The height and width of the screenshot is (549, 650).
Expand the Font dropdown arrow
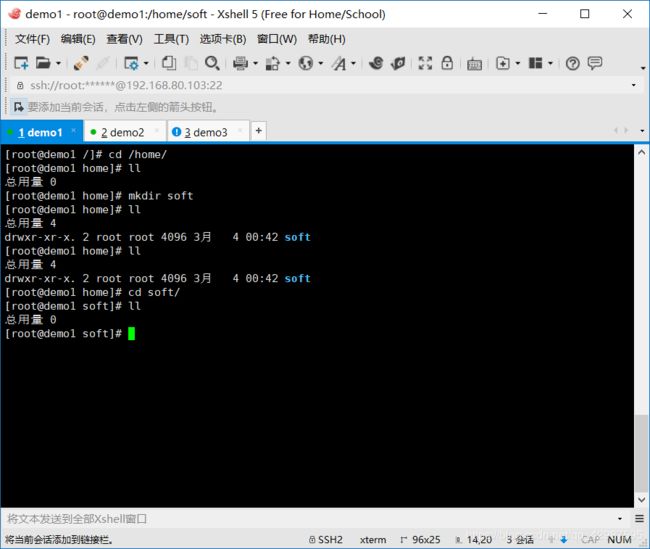353,63
